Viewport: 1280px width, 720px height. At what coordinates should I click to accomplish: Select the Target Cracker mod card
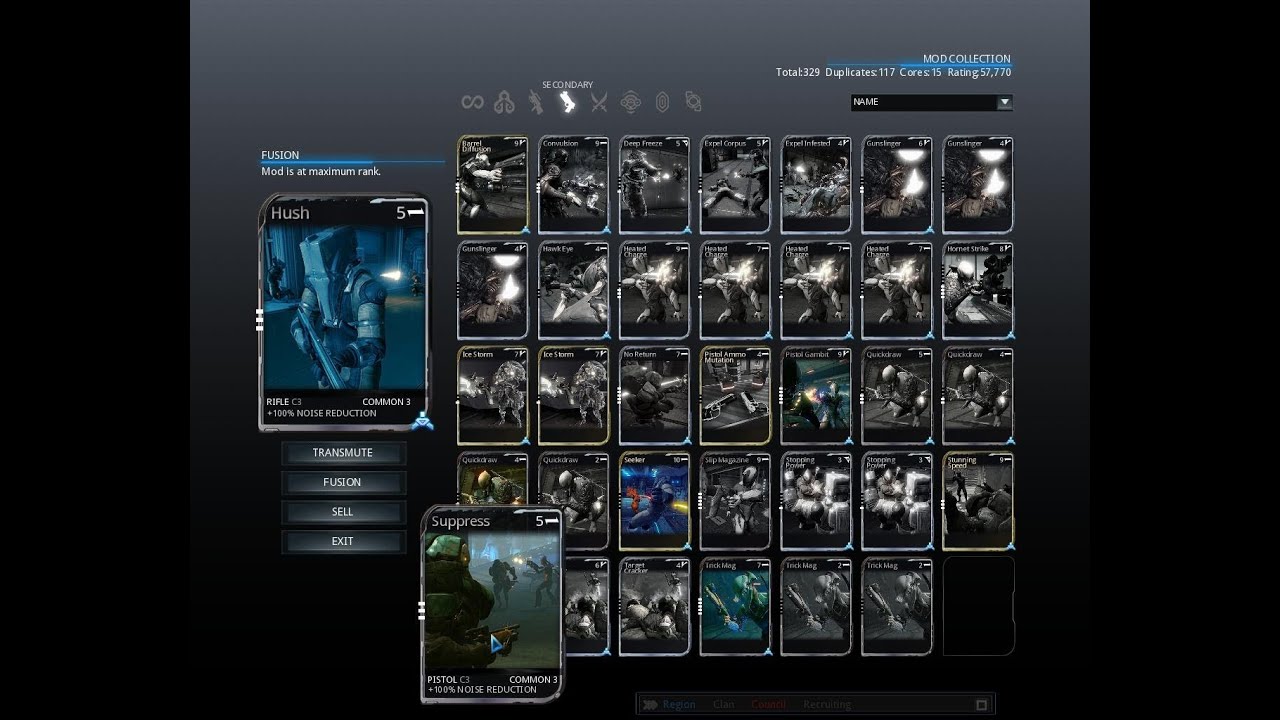pyautogui.click(x=655, y=607)
